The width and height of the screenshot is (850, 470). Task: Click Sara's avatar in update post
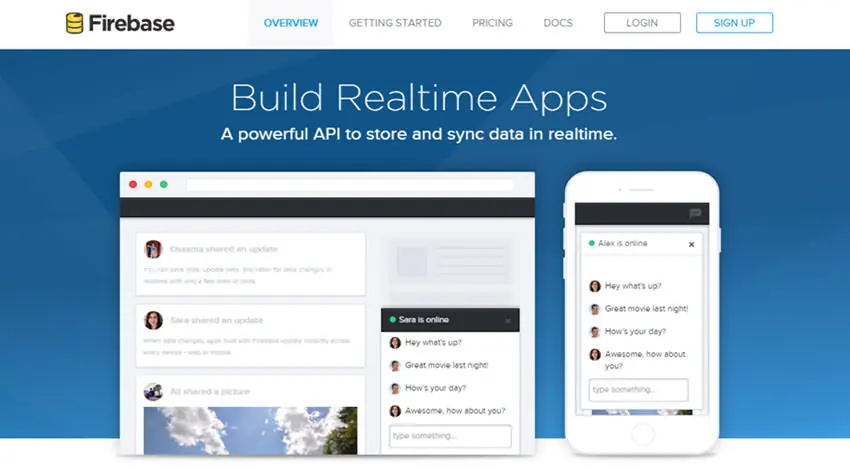click(153, 320)
